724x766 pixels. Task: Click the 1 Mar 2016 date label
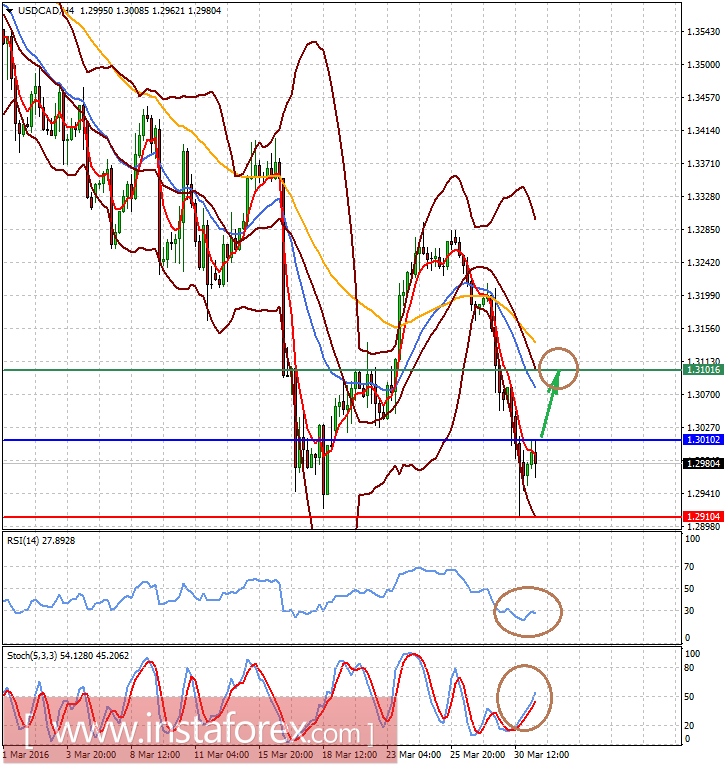26,754
